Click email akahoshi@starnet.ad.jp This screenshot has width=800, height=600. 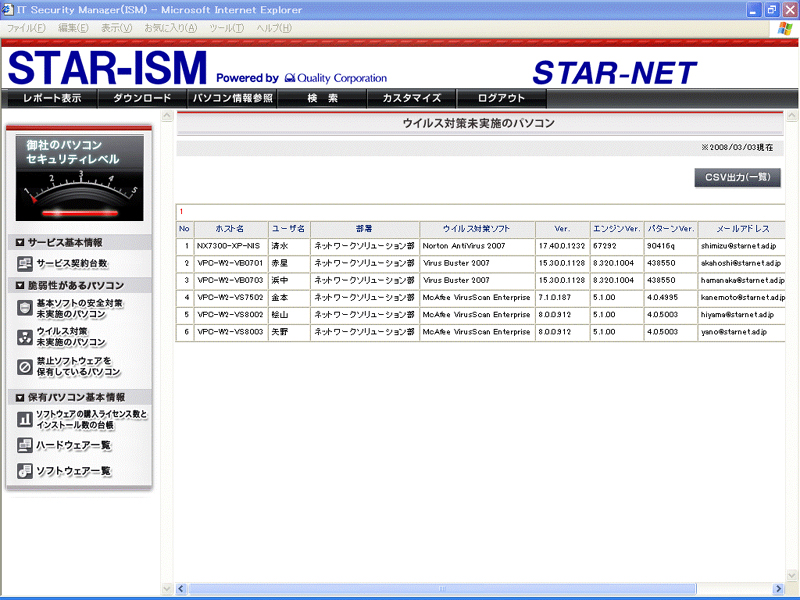[x=740, y=263]
